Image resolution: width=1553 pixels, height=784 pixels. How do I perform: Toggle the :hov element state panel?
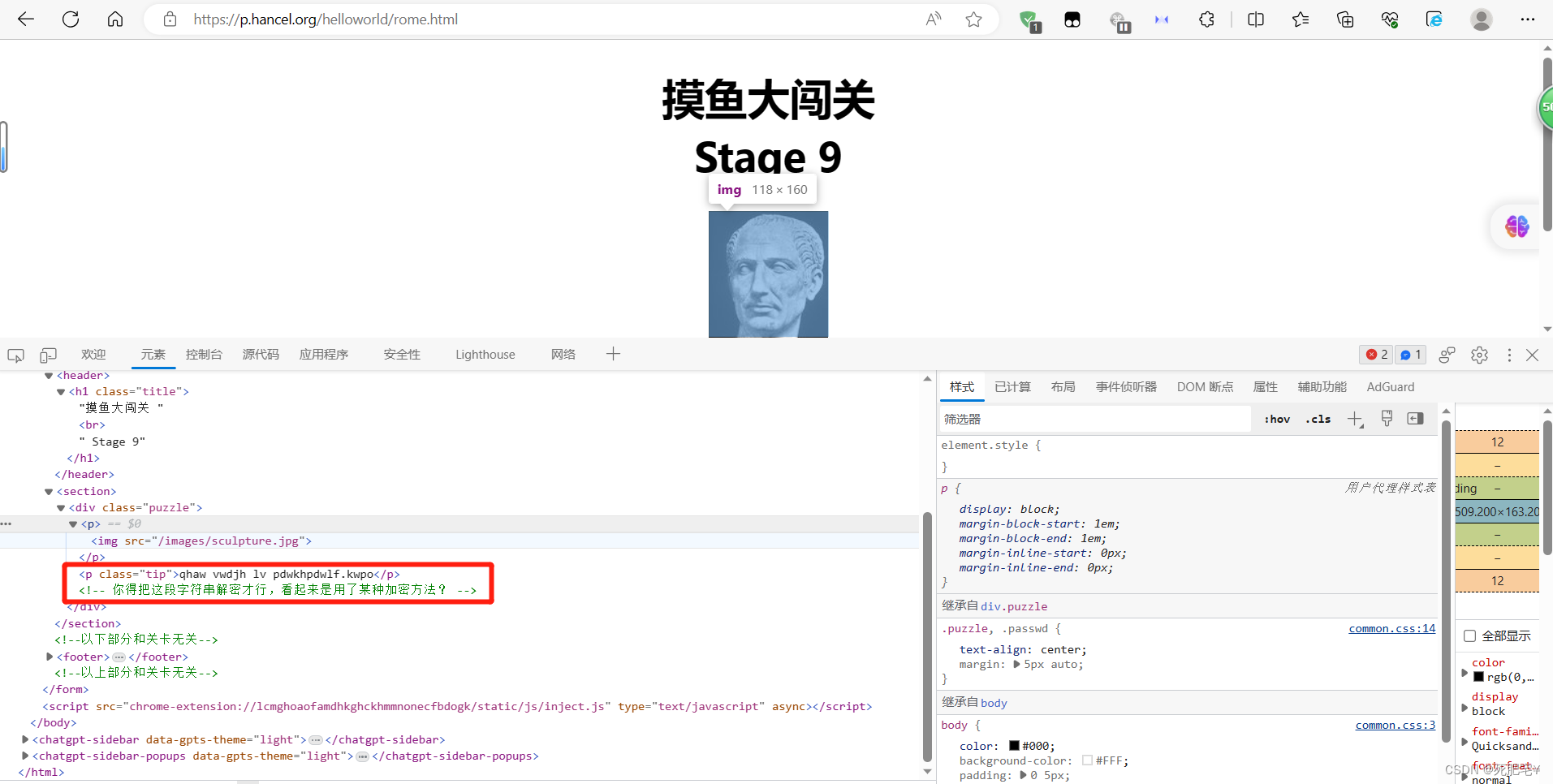pyautogui.click(x=1277, y=419)
